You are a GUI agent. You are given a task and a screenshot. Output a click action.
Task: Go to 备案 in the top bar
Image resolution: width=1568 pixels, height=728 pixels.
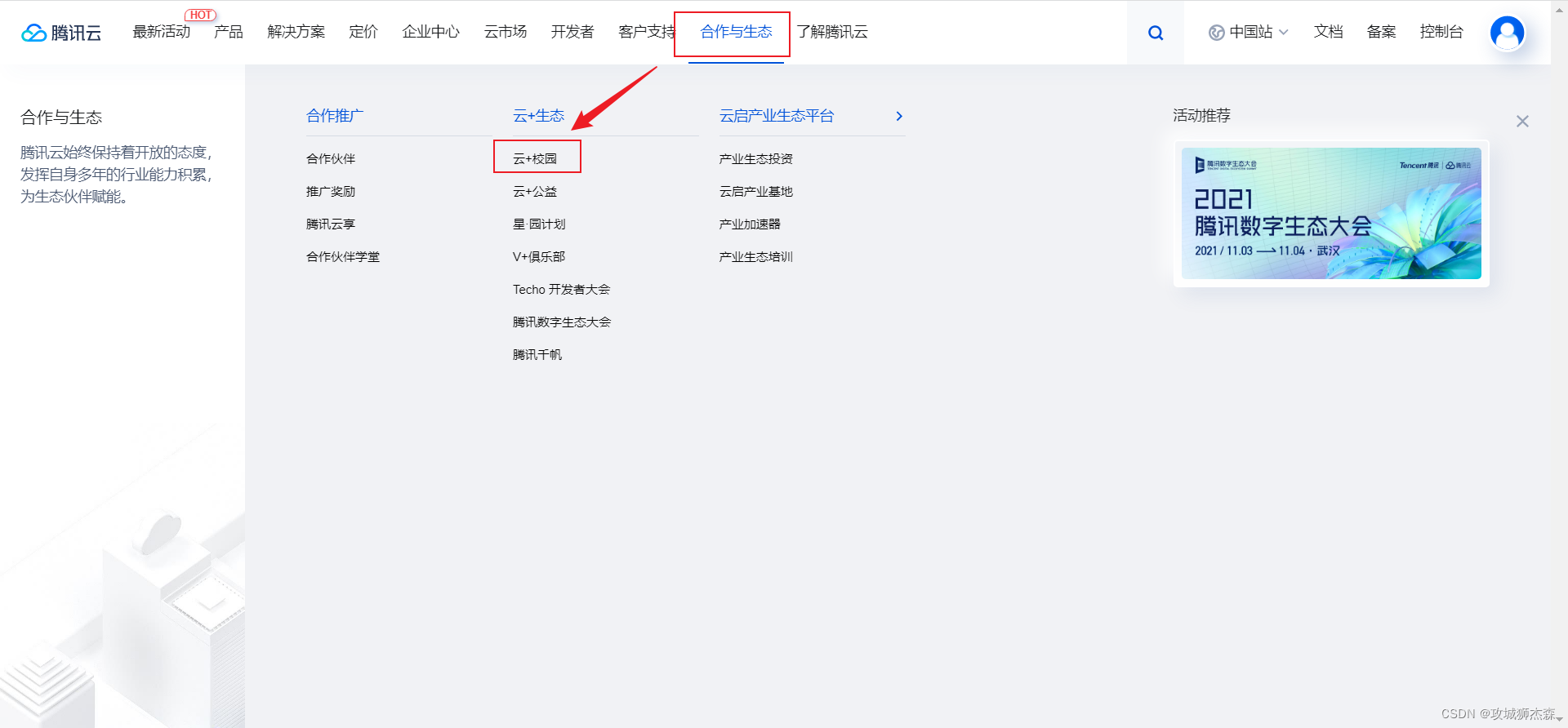pyautogui.click(x=1381, y=32)
